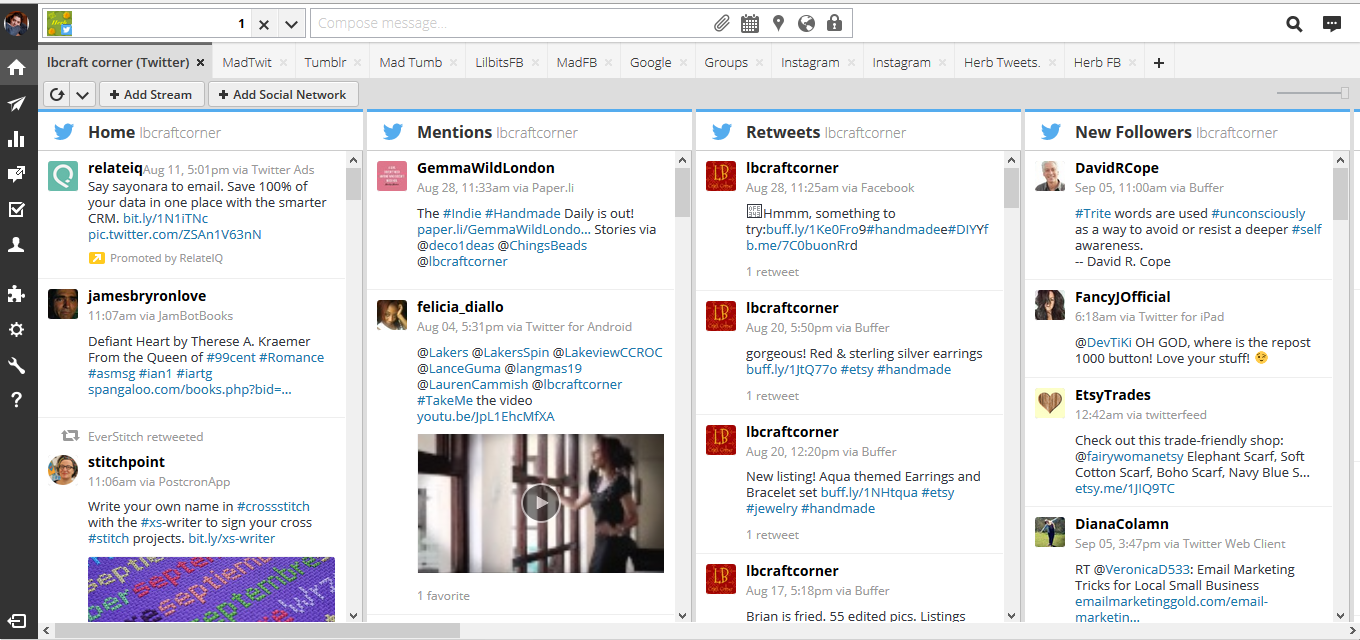This screenshot has height=640, width=1360.
Task: Switch to the MadTwit tab
Action: click(247, 62)
